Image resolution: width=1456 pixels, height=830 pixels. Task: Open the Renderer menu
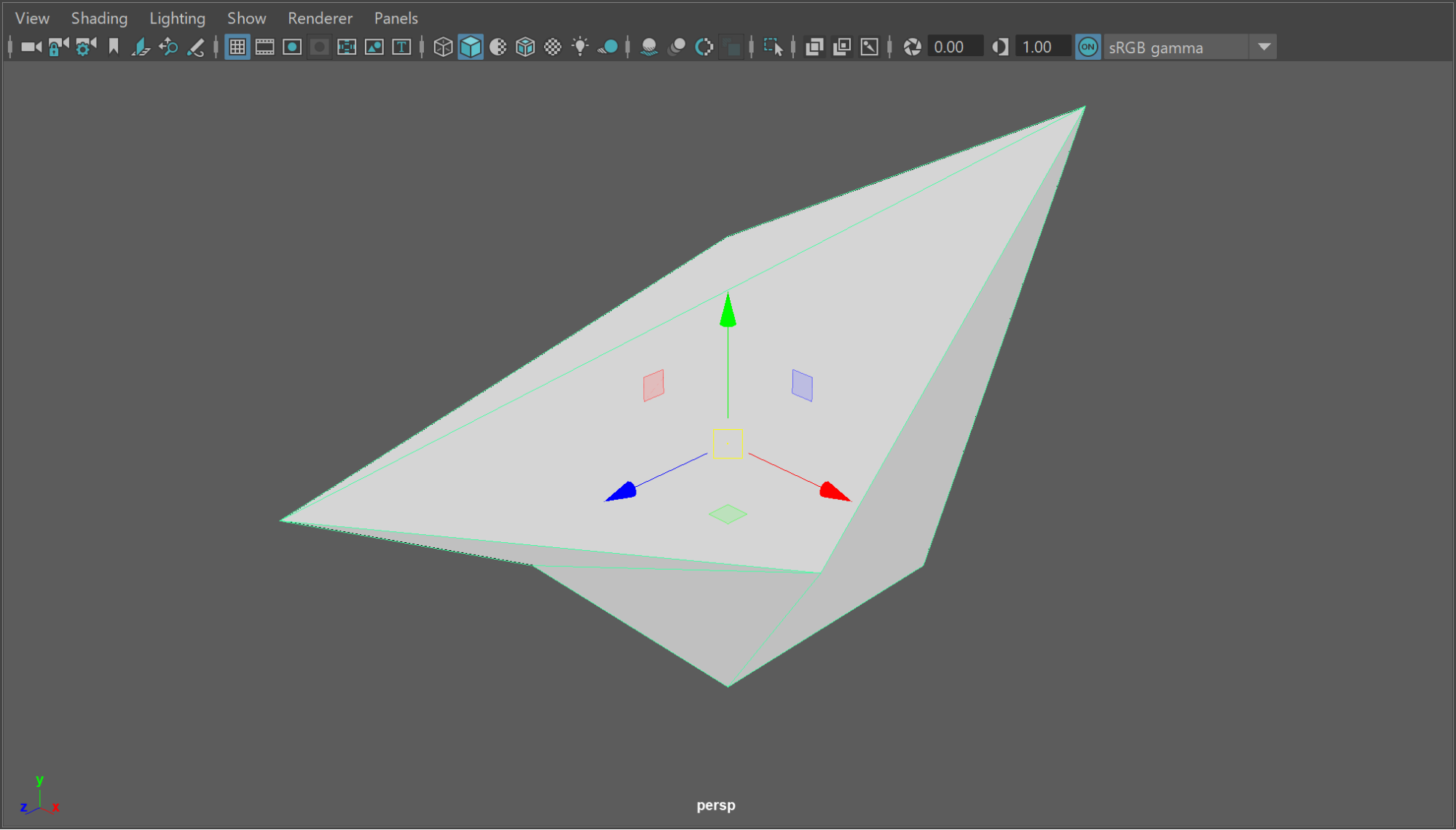[x=320, y=18]
